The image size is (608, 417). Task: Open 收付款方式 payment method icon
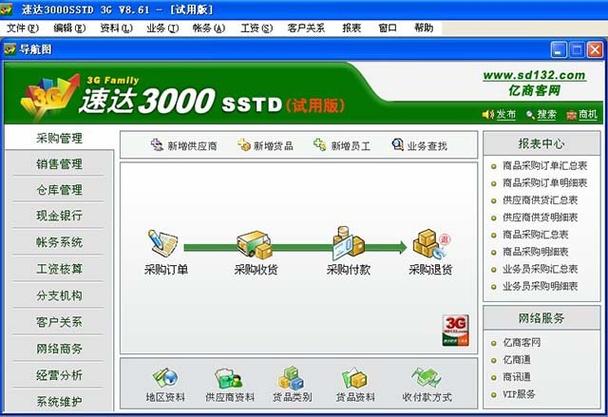tap(426, 378)
